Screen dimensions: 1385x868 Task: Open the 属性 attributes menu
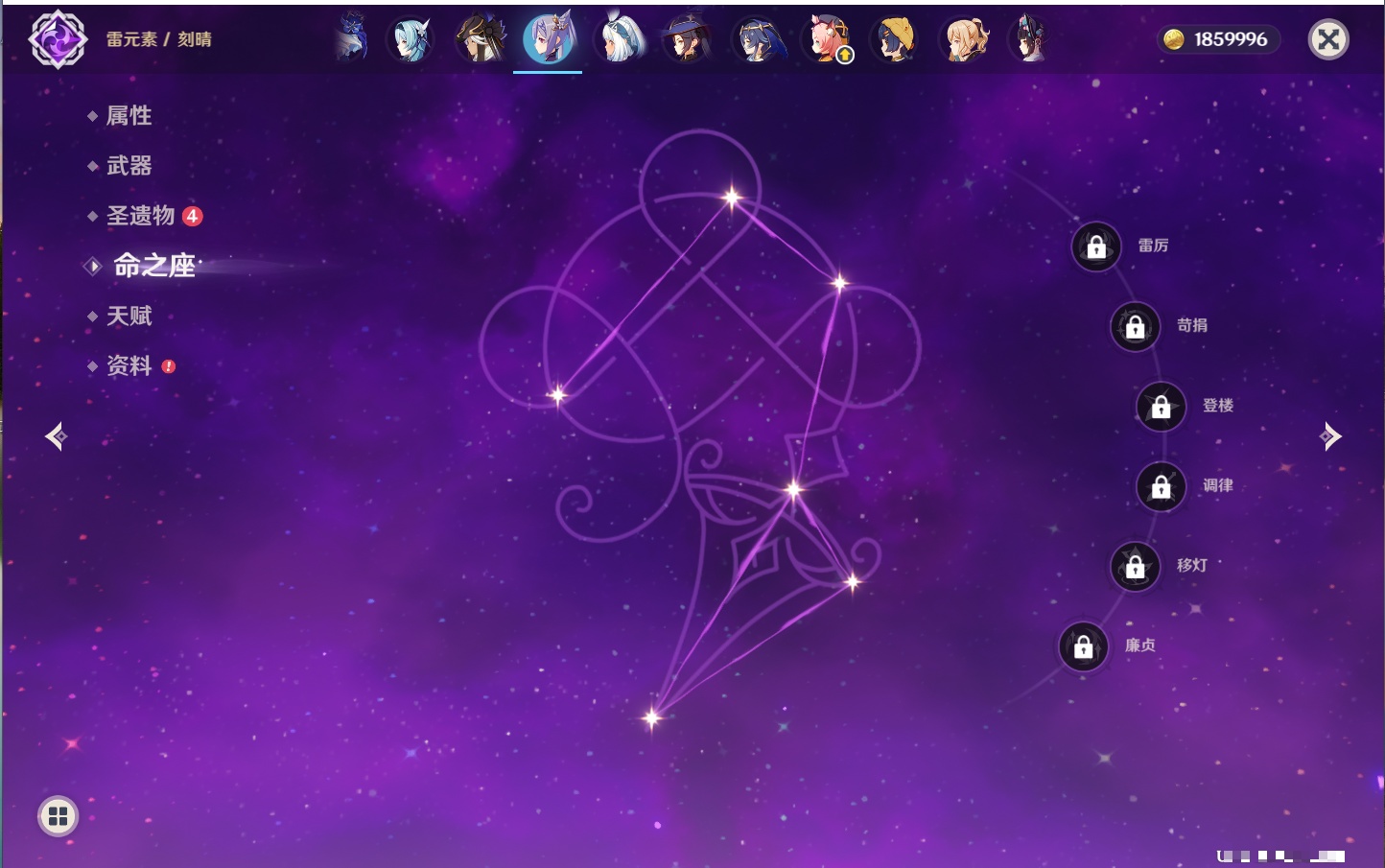129,116
